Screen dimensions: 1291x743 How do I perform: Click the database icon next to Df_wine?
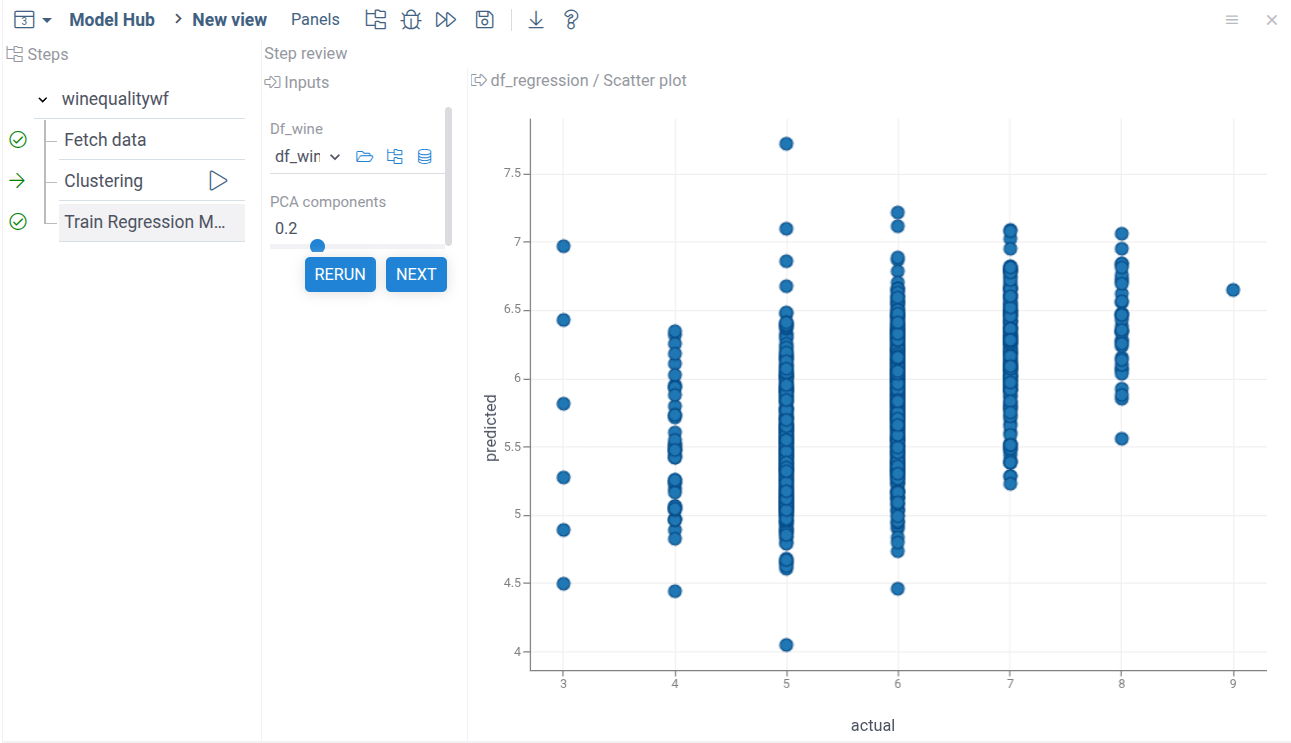pos(425,157)
